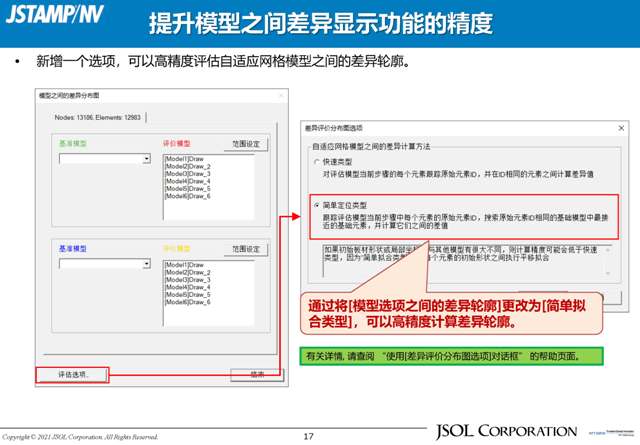
Task: Click the upper 范围设定 button
Action: point(245,144)
